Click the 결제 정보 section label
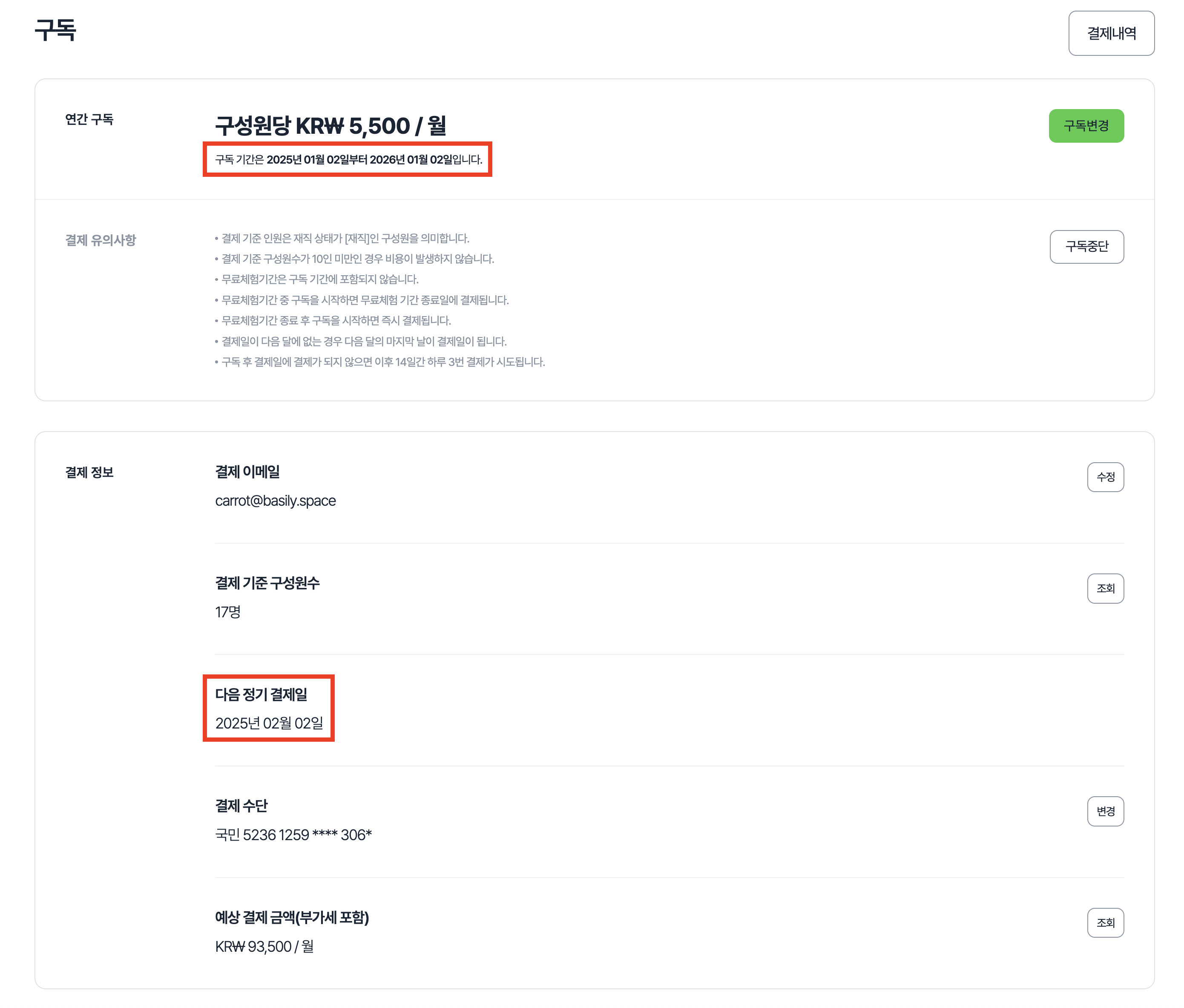The width and height of the screenshot is (1184, 1008). 89,472
